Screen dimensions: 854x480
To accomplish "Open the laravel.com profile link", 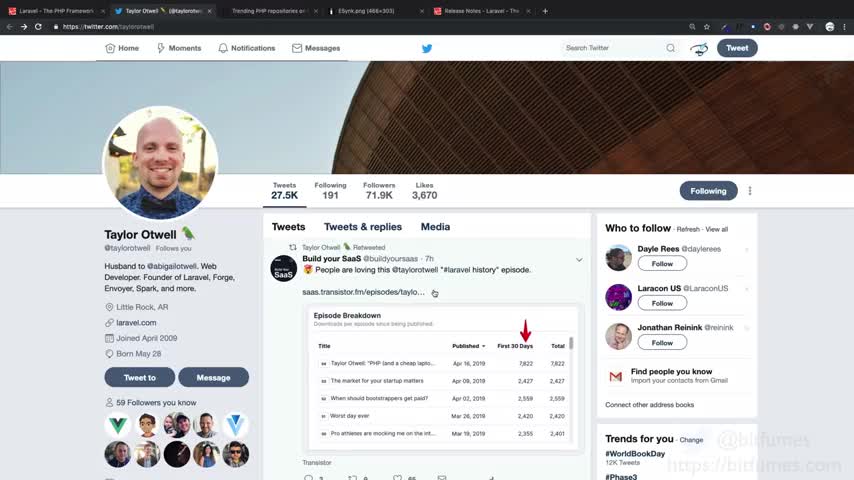I will pyautogui.click(x=136, y=323).
